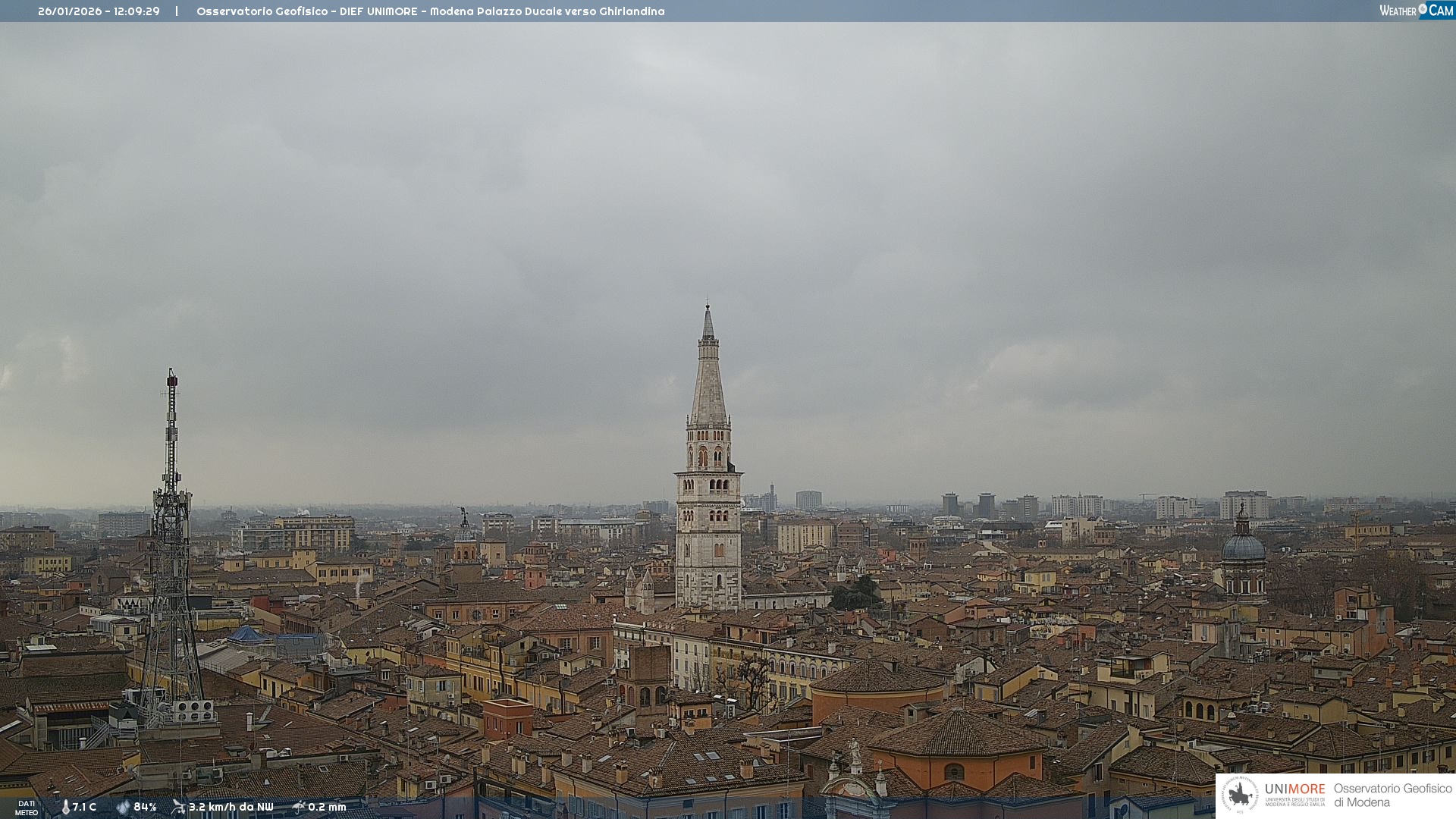Click the 0.2 mm rainfall value
This screenshot has height=819, width=1456.
click(327, 807)
